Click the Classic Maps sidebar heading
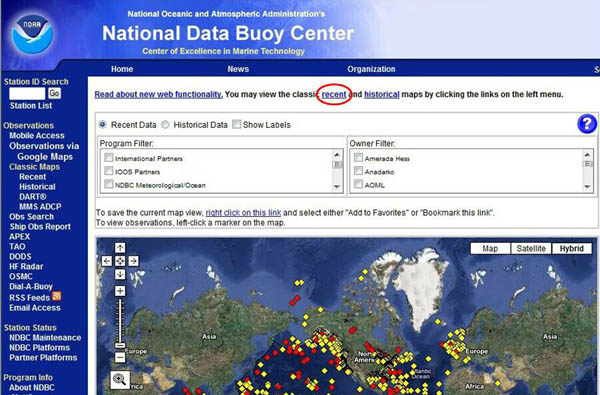This screenshot has width=600, height=395. [34, 167]
